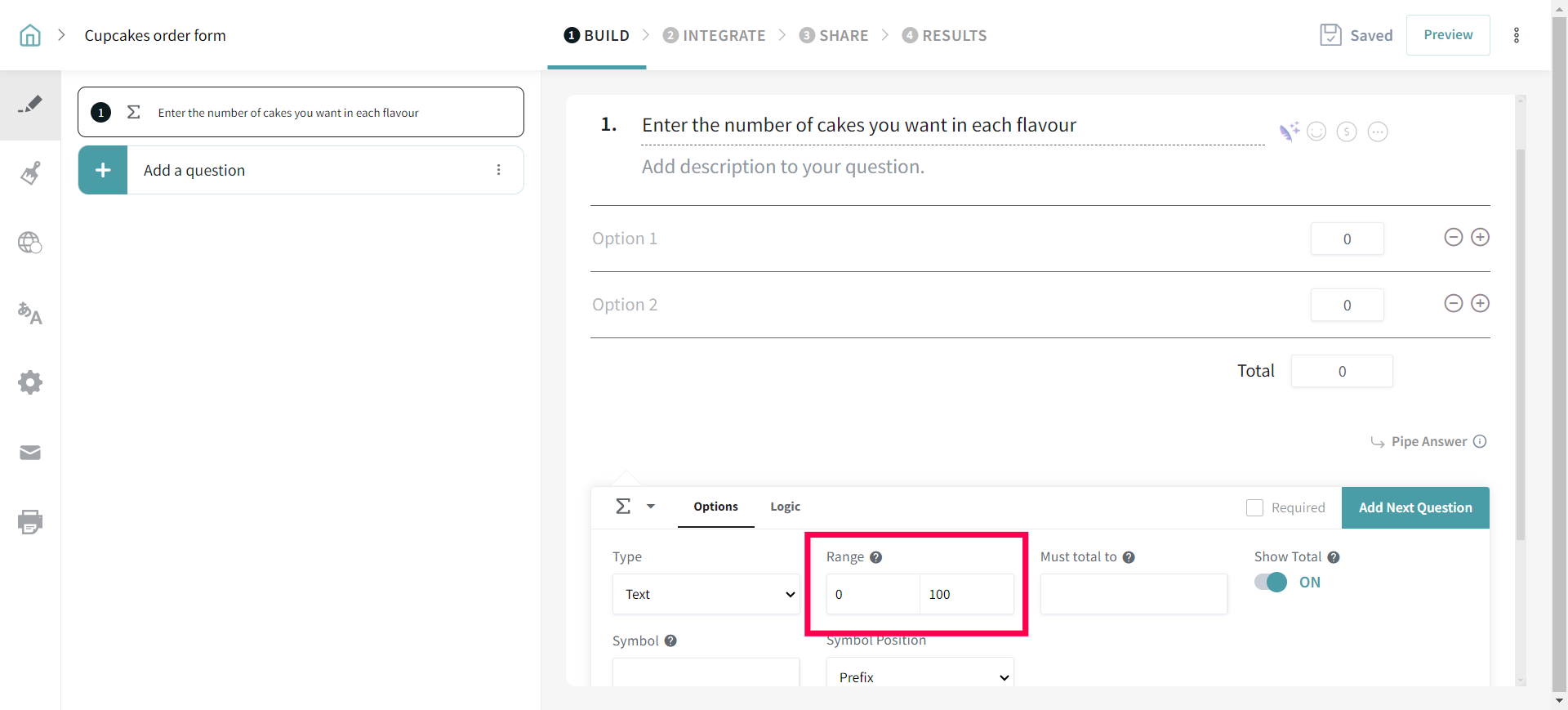Click the home icon in header
Image resolution: width=1568 pixels, height=710 pixels.
pos(30,35)
